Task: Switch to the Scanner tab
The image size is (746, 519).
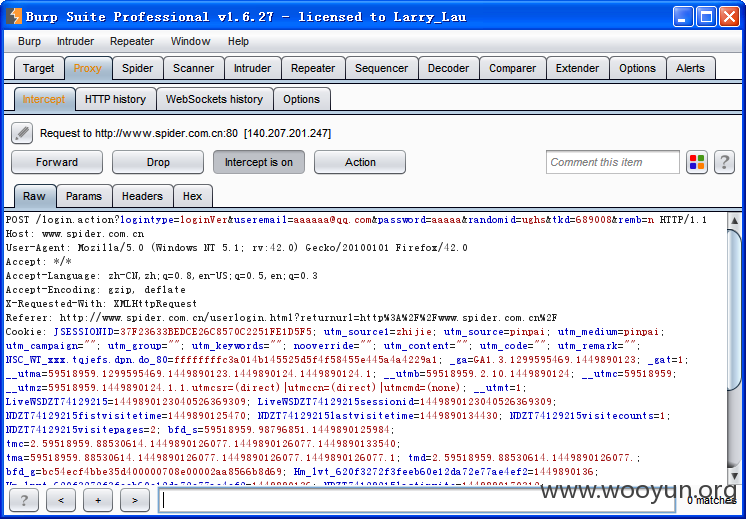Action: tap(193, 68)
